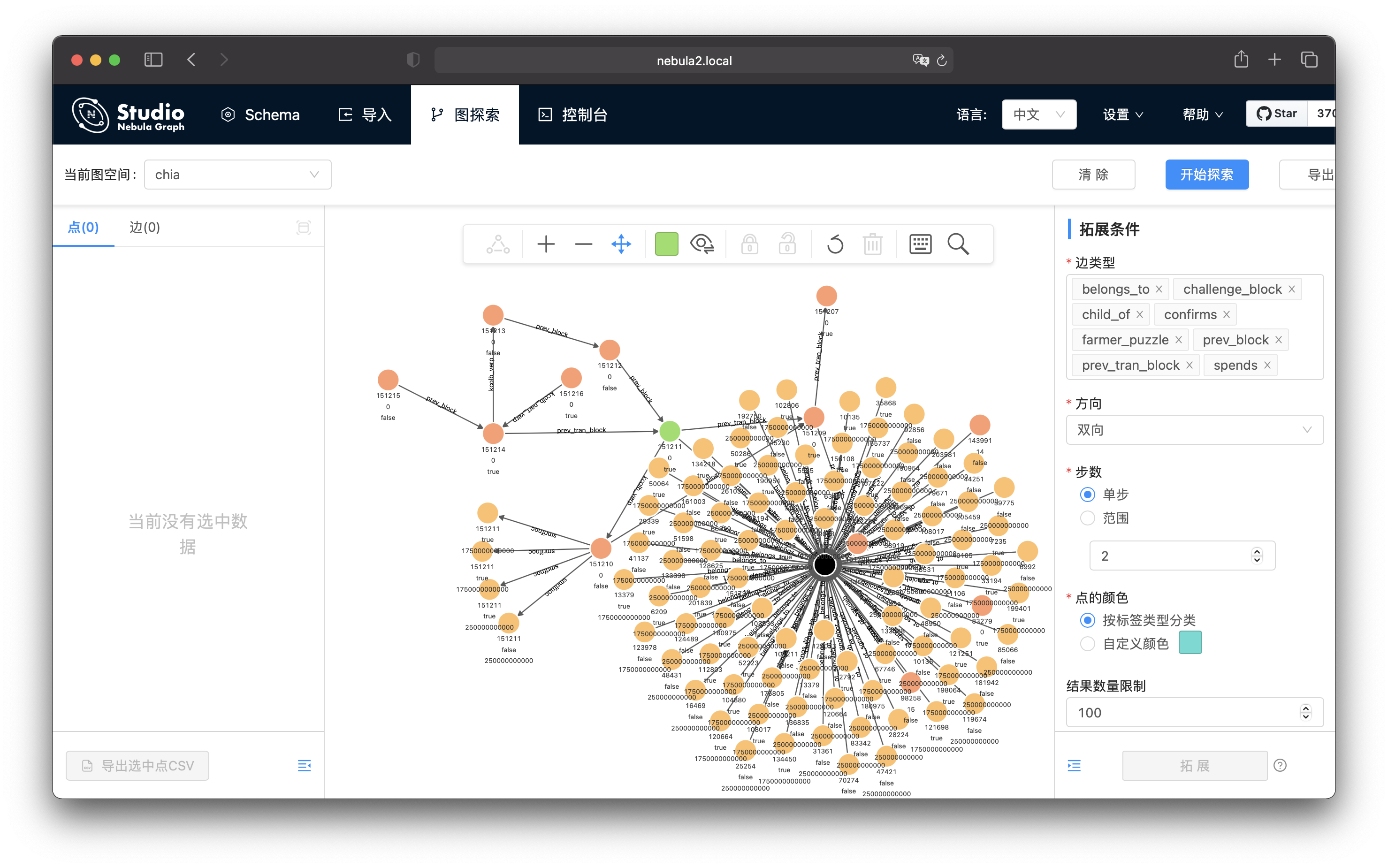Remove the confirms edge type tag
Image resolution: width=1388 pixels, height=868 pixels.
tap(1226, 315)
